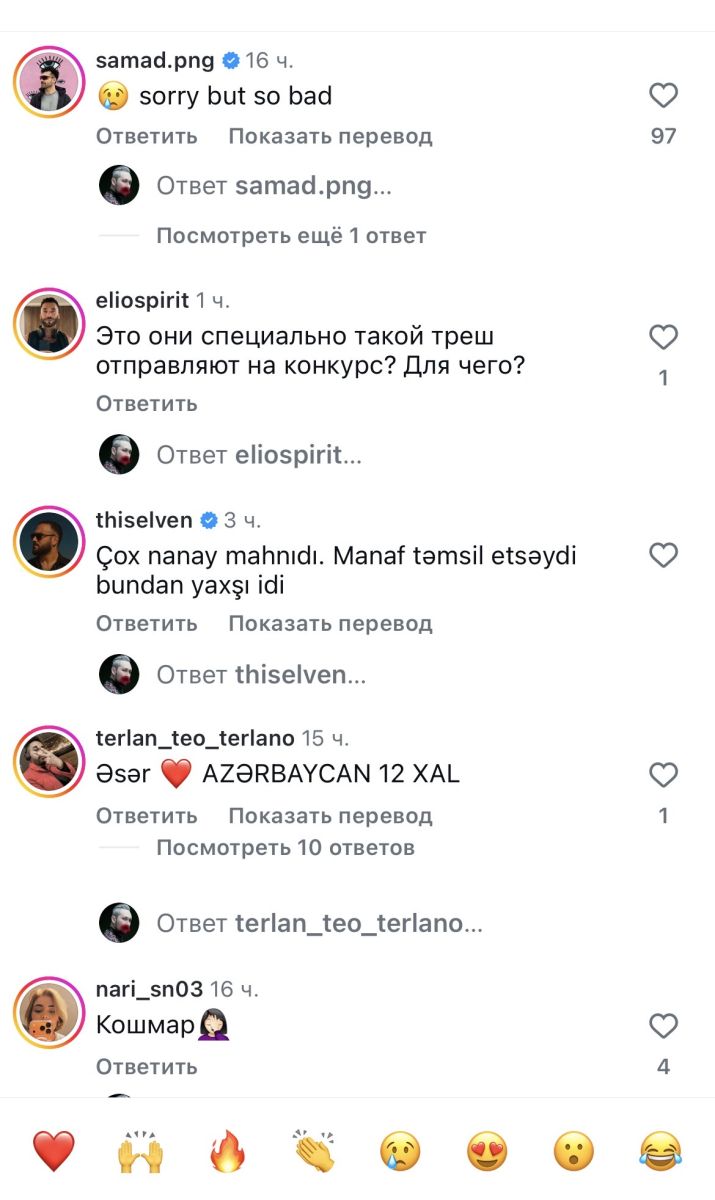Choose the clapping hands emoji

[x=313, y=1152]
